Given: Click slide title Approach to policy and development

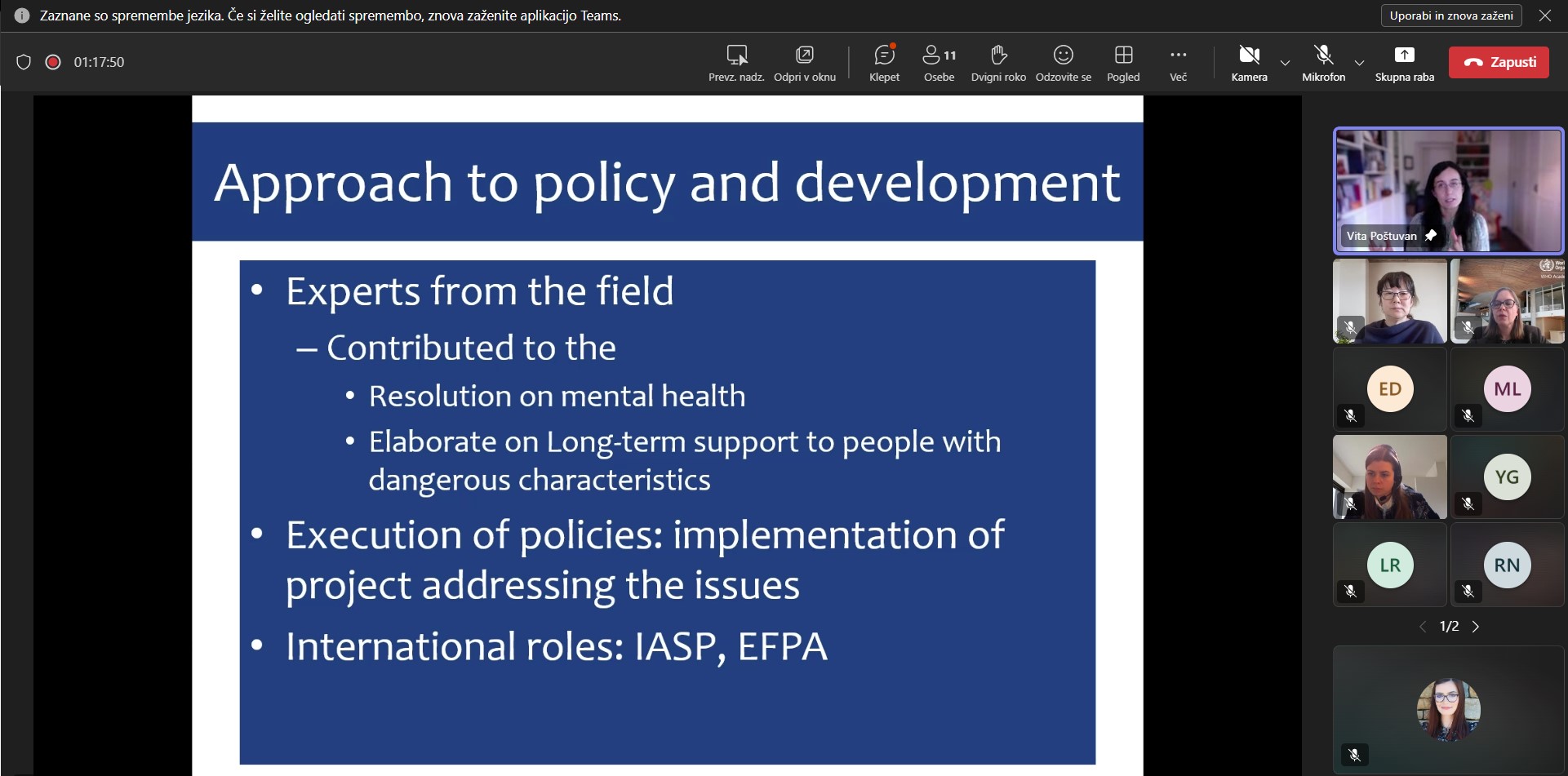Looking at the screenshot, I should coord(667,183).
